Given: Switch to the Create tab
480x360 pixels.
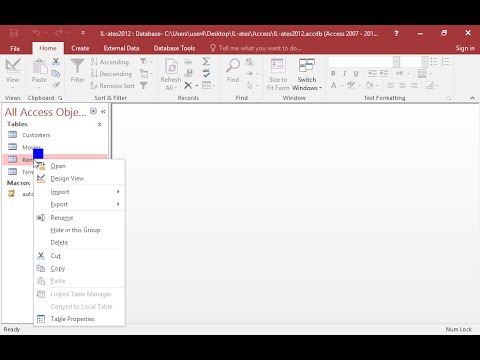Looking at the screenshot, I should click(x=80, y=48).
